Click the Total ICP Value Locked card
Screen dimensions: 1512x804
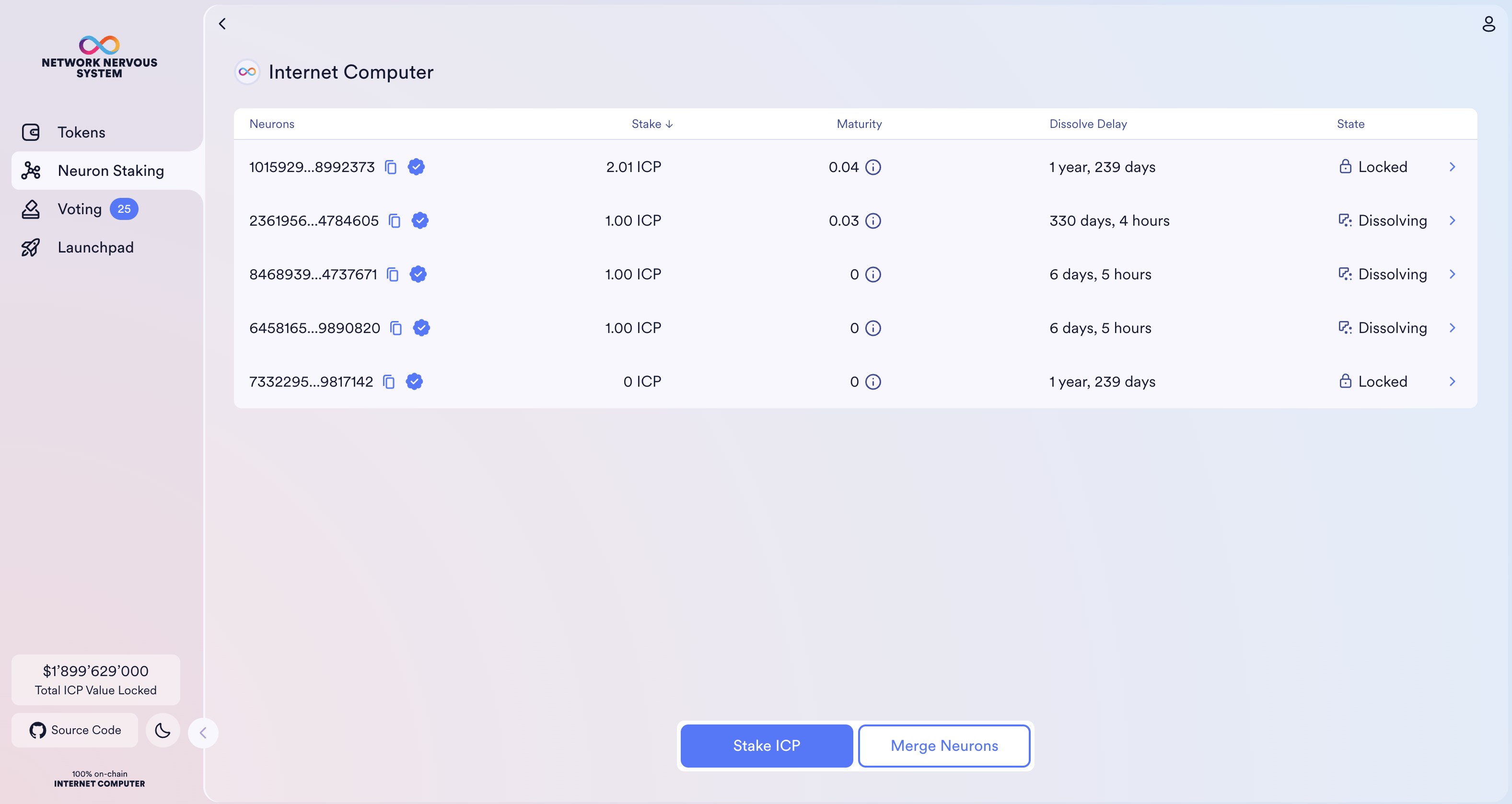[x=96, y=679]
